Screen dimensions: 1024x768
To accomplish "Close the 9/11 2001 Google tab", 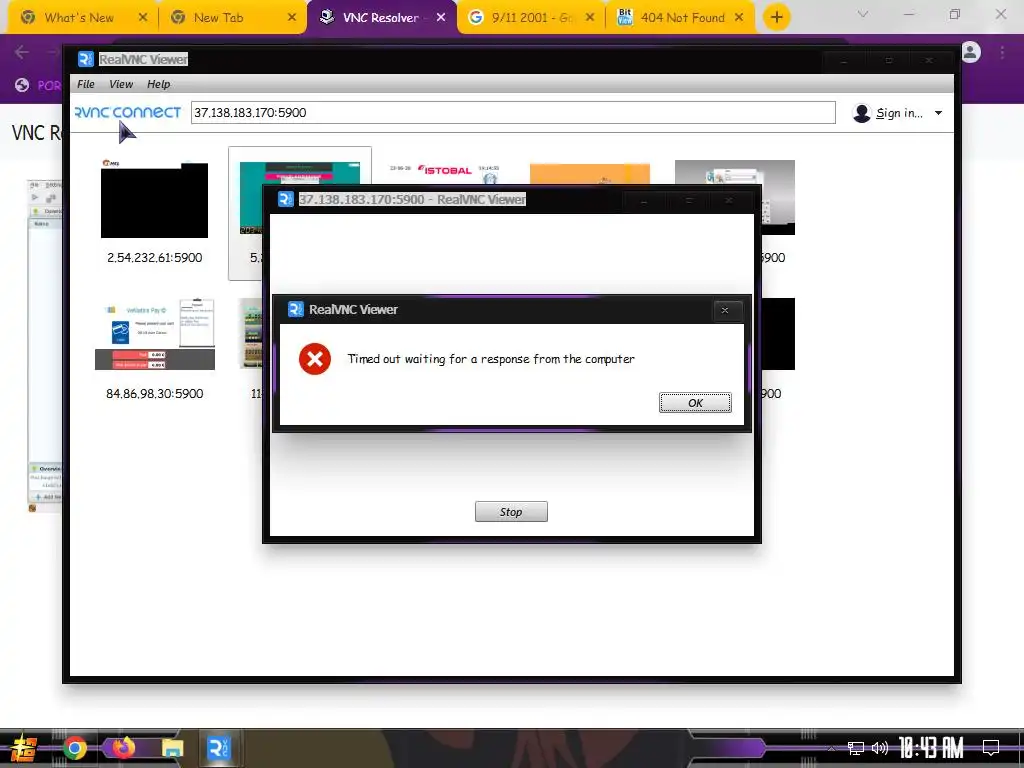I will click(590, 18).
